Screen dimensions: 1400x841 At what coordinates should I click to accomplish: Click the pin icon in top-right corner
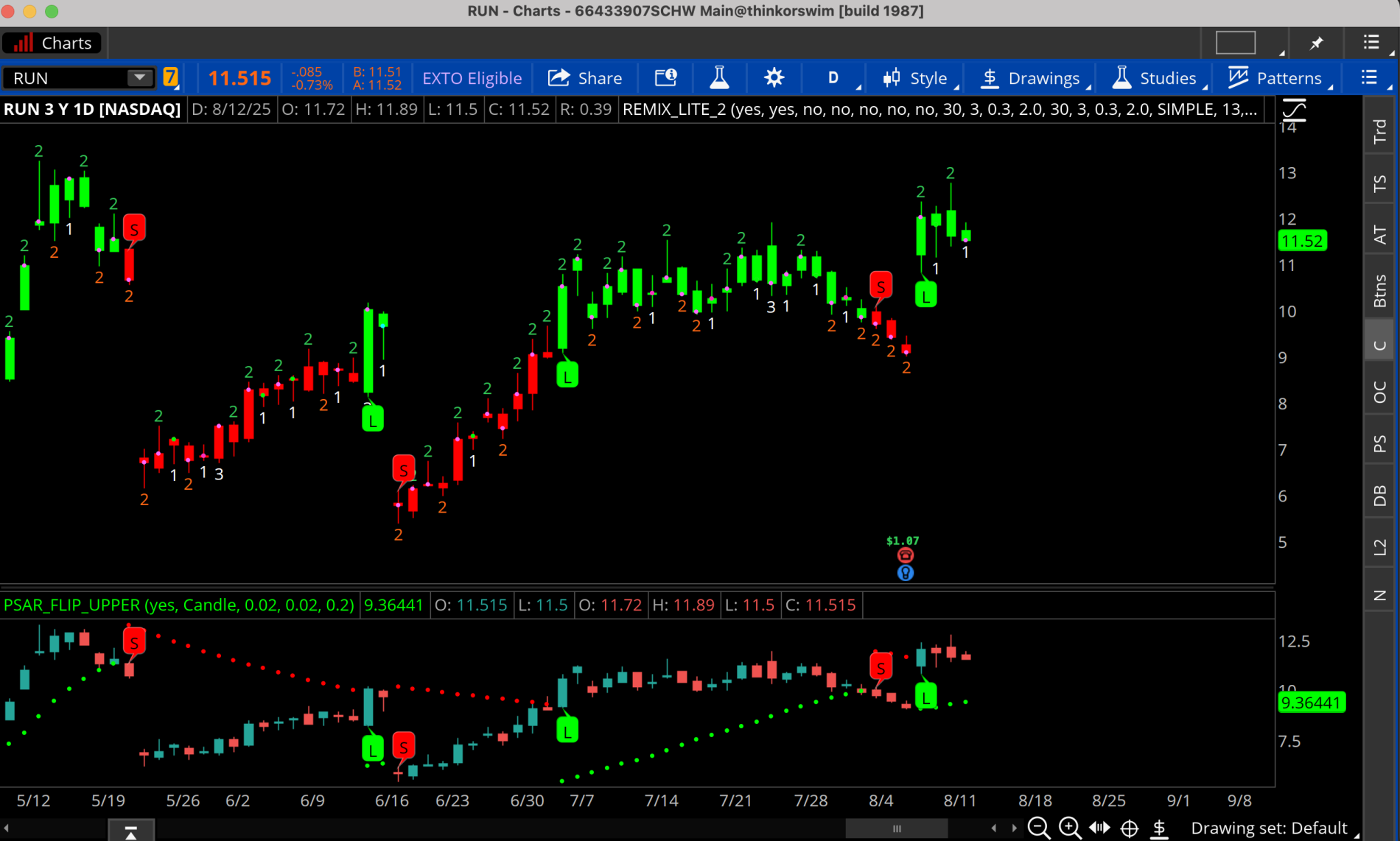click(1316, 42)
